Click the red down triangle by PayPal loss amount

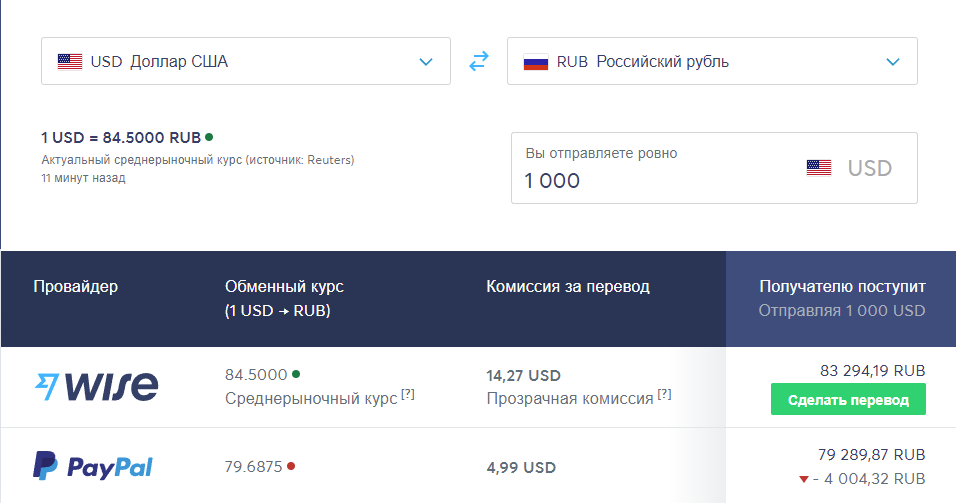click(x=804, y=479)
